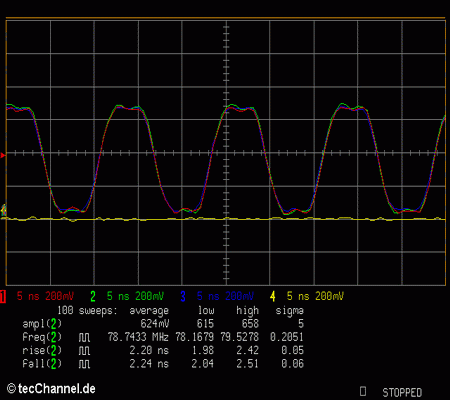Select the blue channel 3 number
Image resolution: width=450 pixels, height=400 pixels.
[183, 296]
